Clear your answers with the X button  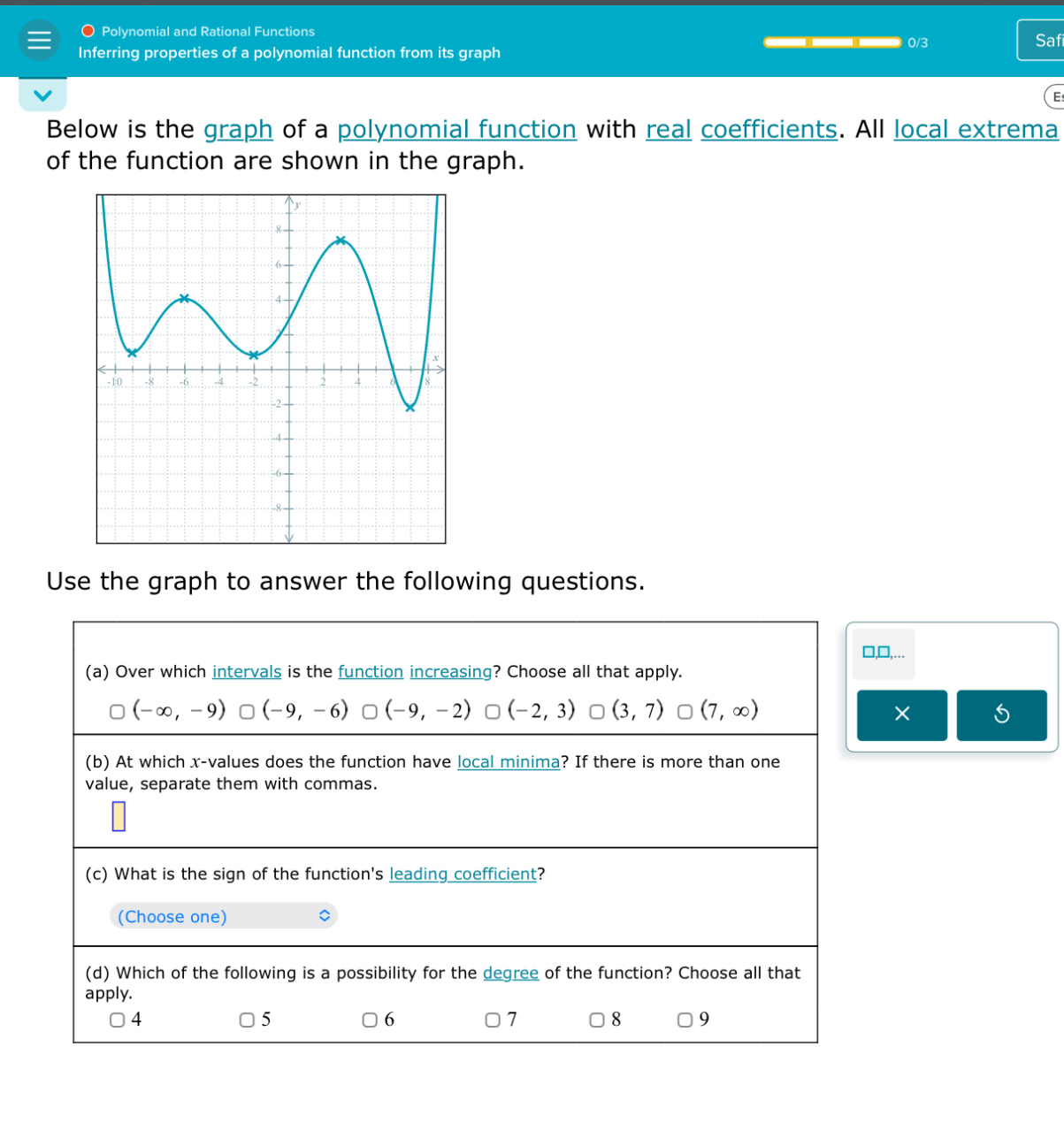tap(901, 715)
